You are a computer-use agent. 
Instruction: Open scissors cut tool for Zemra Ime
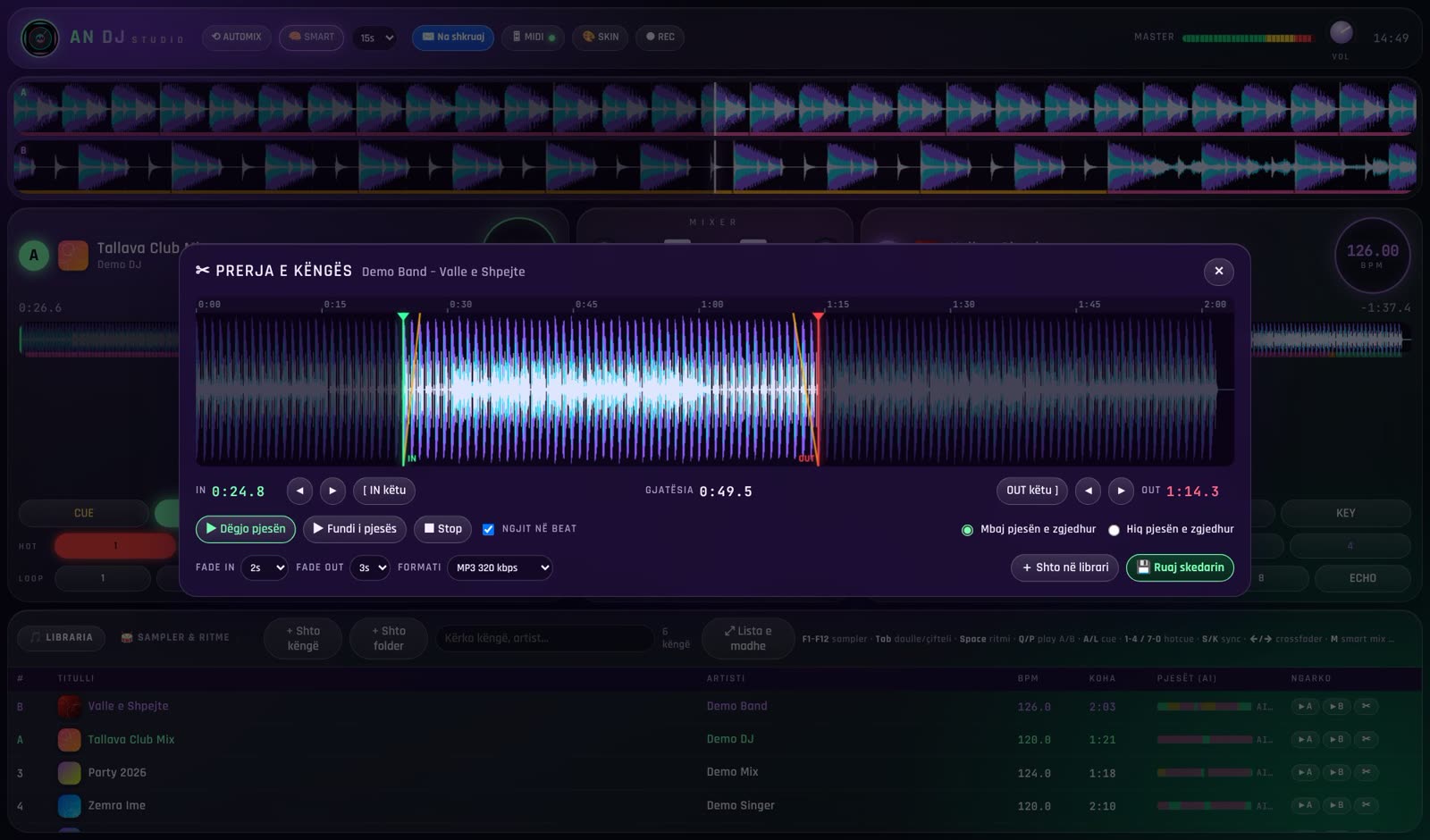pos(1366,805)
